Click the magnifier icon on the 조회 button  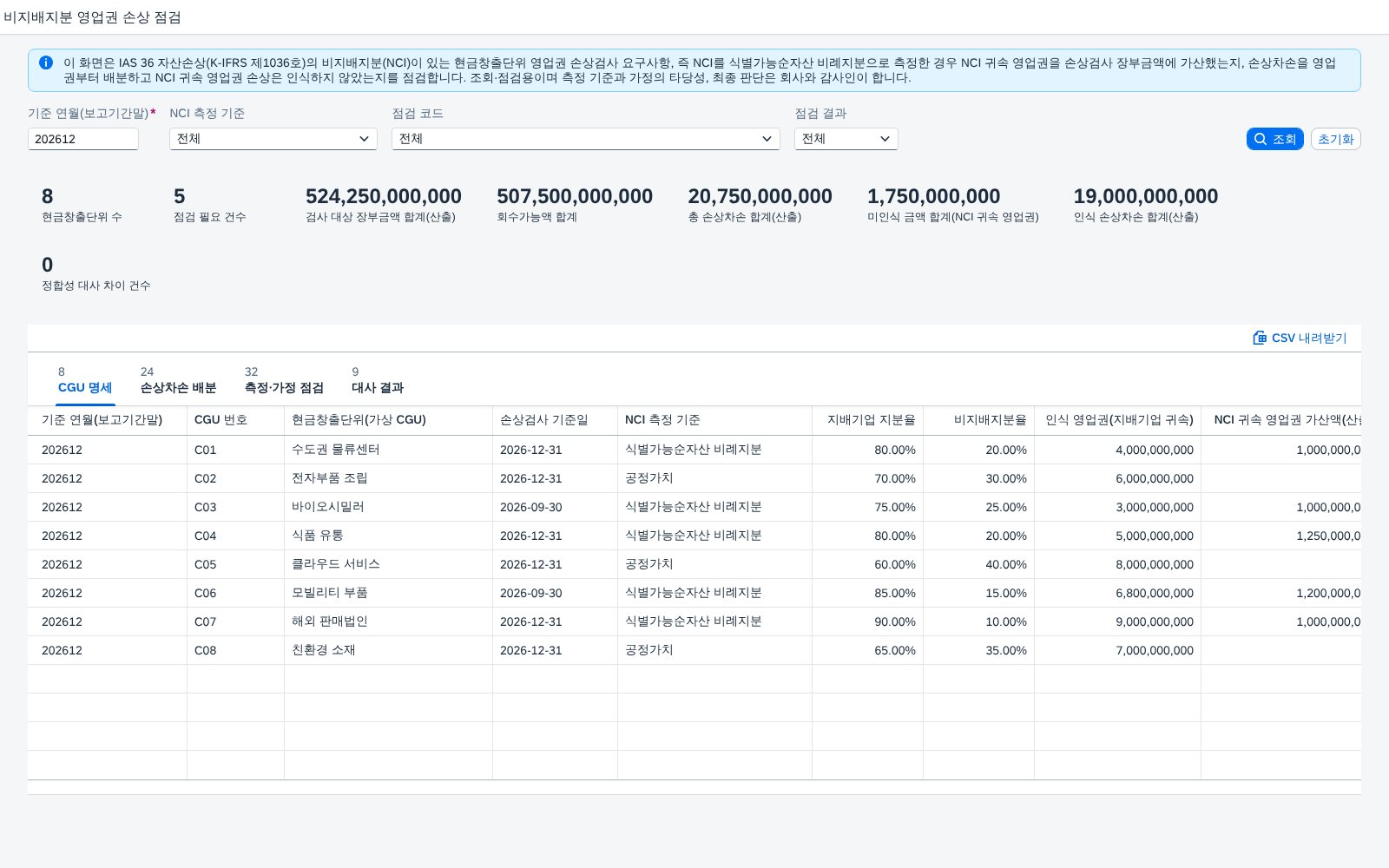tap(1261, 139)
